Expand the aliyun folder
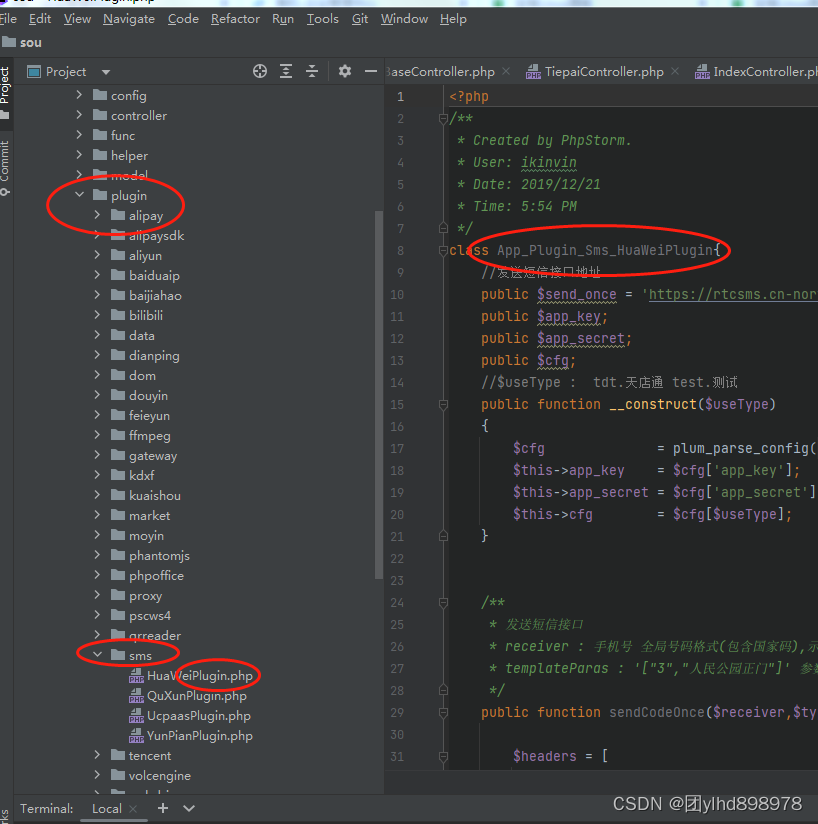This screenshot has height=824, width=818. click(x=97, y=254)
